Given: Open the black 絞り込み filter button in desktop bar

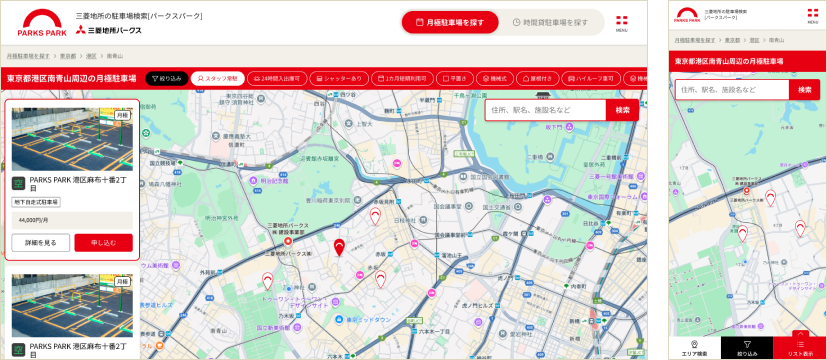Looking at the screenshot, I should tap(167, 79).
